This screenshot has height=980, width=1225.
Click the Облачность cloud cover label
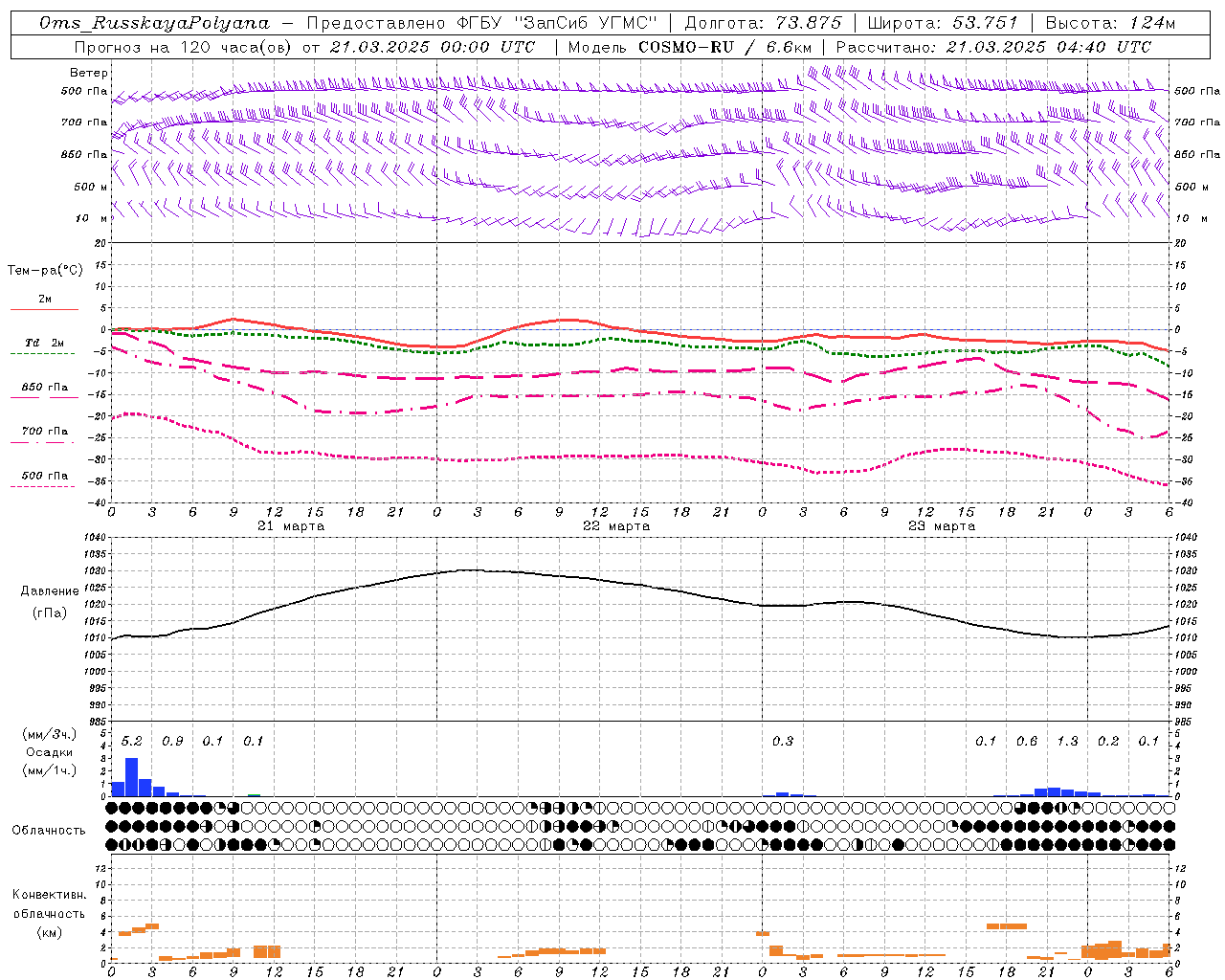pyautogui.click(x=49, y=831)
